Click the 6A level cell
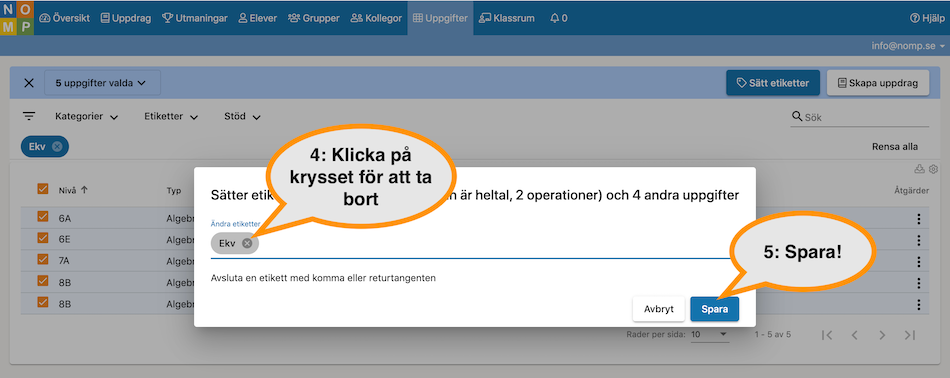 tap(65, 219)
